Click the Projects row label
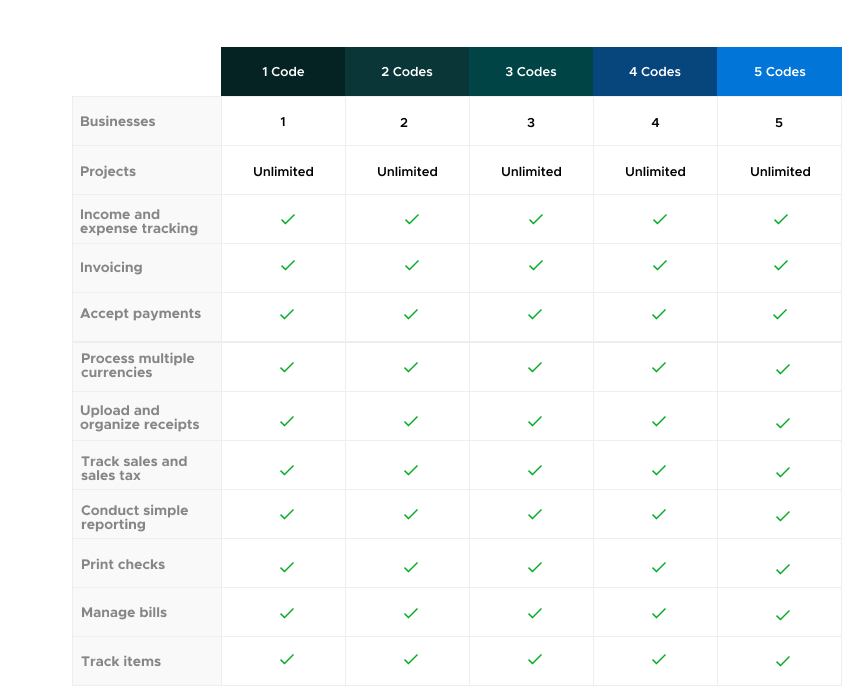 [108, 172]
